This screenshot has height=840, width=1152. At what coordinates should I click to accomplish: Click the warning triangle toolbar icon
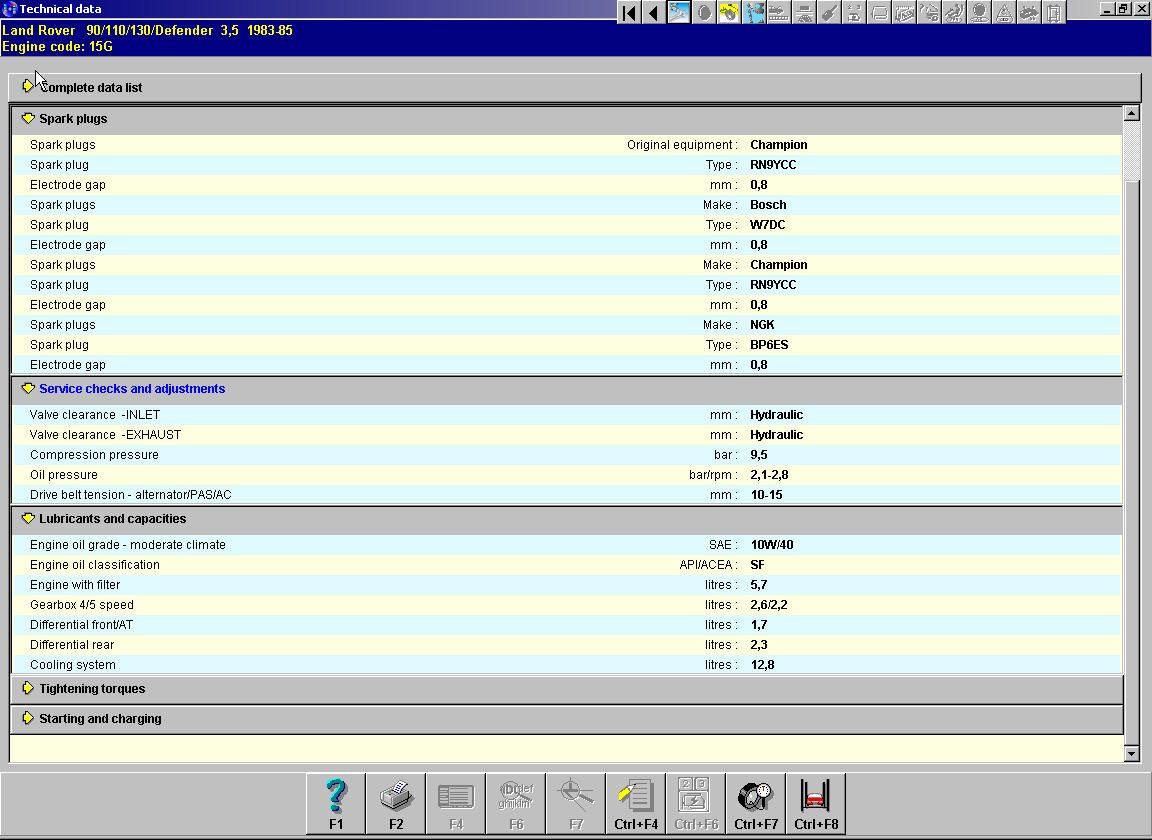point(1004,12)
